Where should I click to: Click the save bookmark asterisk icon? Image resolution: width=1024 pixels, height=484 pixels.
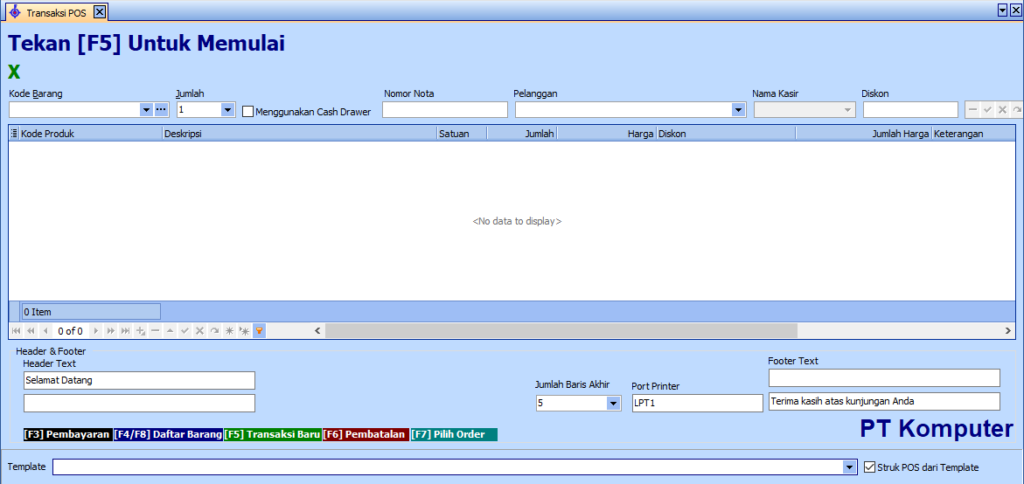229,330
